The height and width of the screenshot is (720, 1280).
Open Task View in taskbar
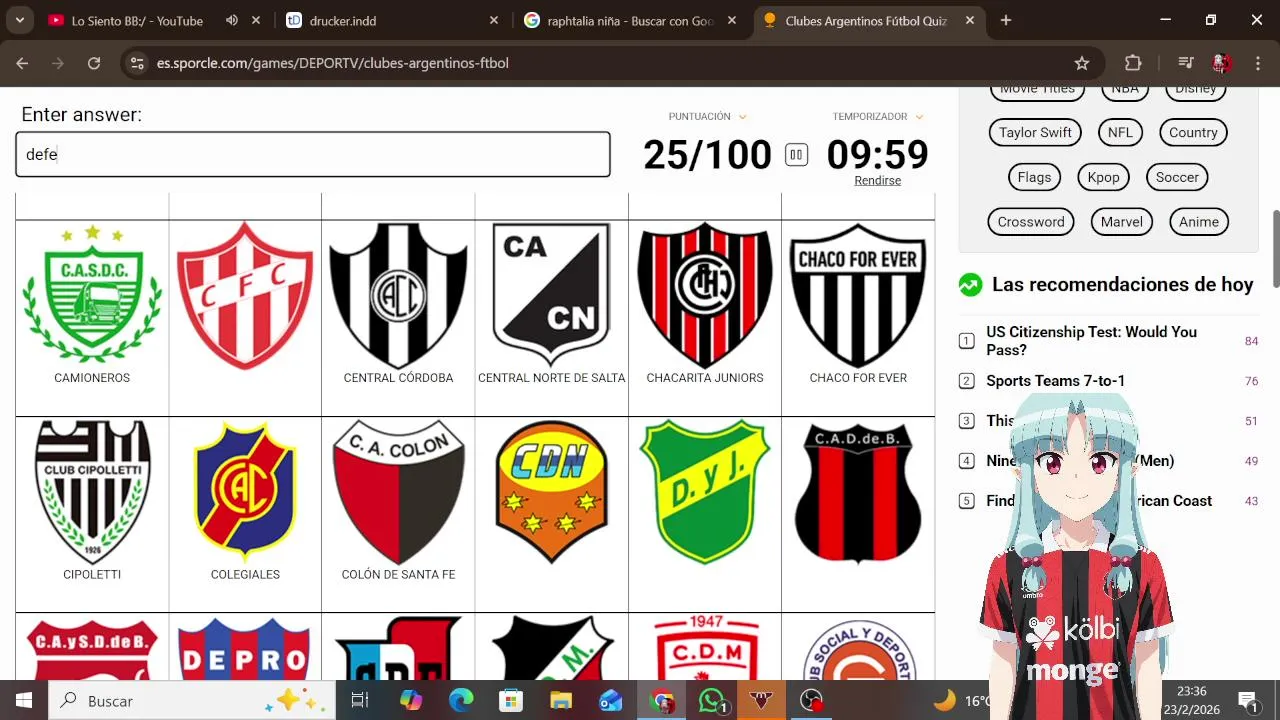point(360,701)
